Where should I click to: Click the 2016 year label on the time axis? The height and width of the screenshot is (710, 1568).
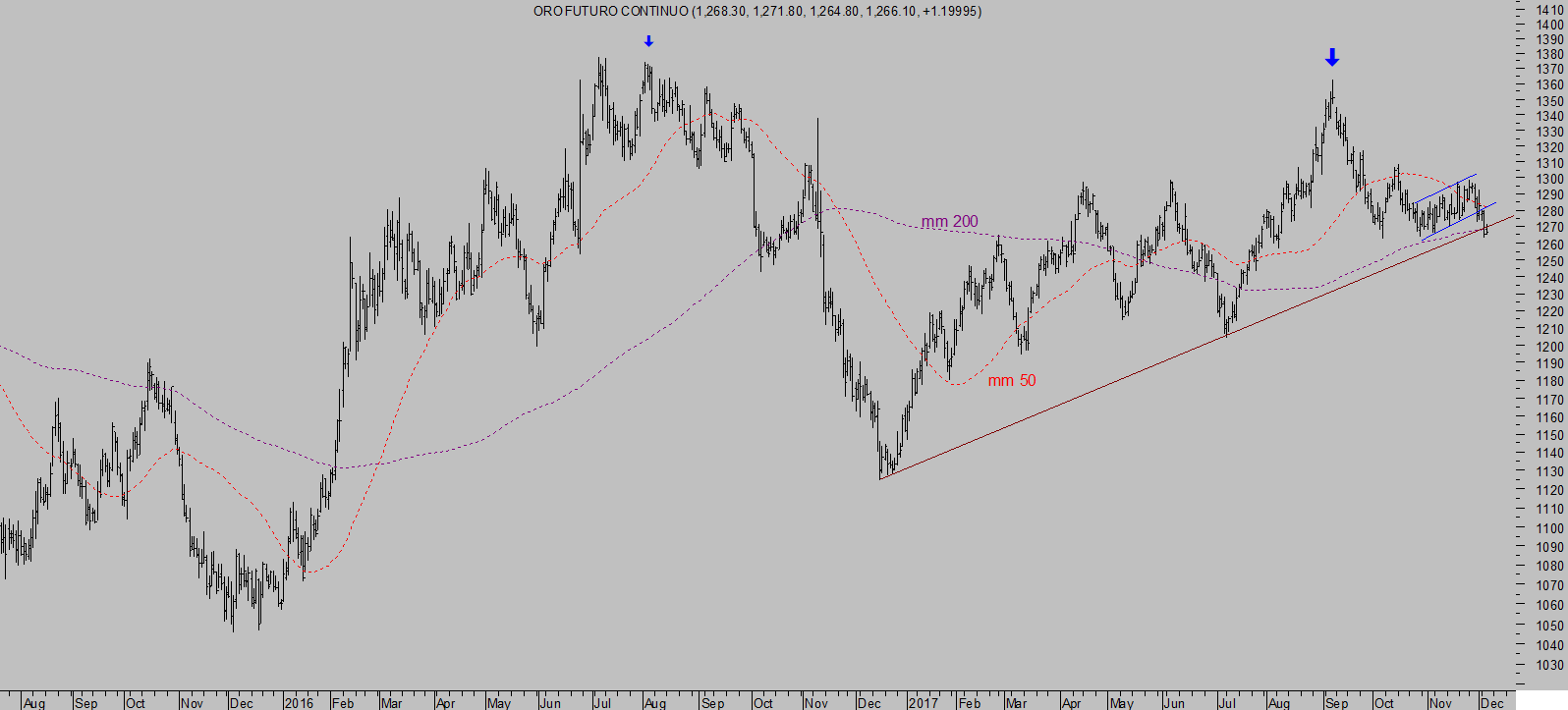(299, 703)
